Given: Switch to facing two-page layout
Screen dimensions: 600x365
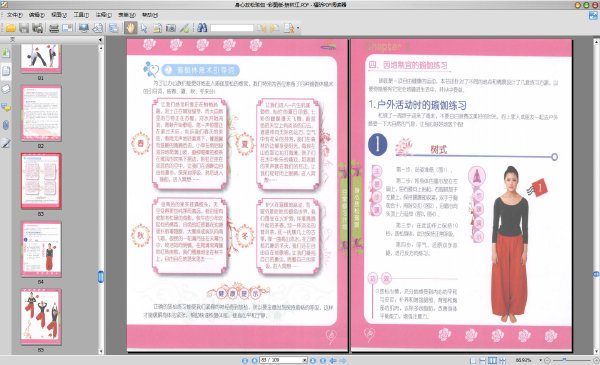Looking at the screenshot, I should click(x=492, y=360).
